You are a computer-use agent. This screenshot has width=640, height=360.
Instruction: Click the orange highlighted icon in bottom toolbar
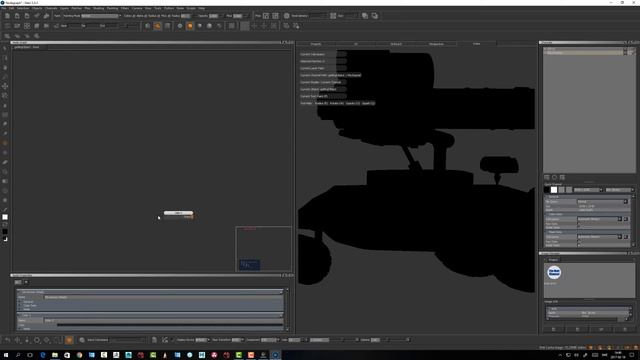pos(69,340)
